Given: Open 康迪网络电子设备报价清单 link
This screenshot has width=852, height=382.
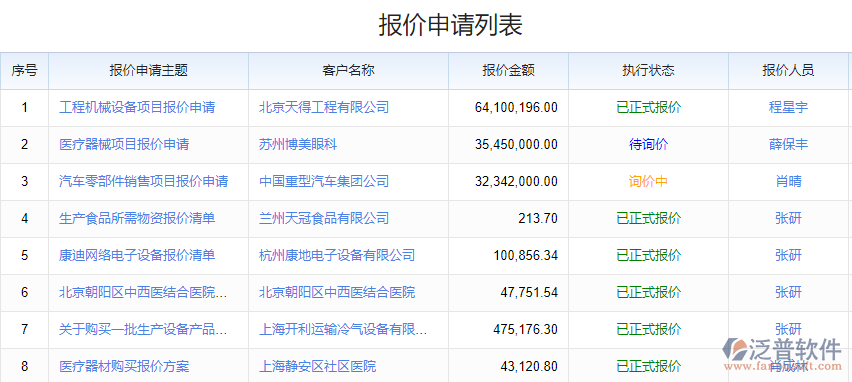Looking at the screenshot, I should coord(137,255).
